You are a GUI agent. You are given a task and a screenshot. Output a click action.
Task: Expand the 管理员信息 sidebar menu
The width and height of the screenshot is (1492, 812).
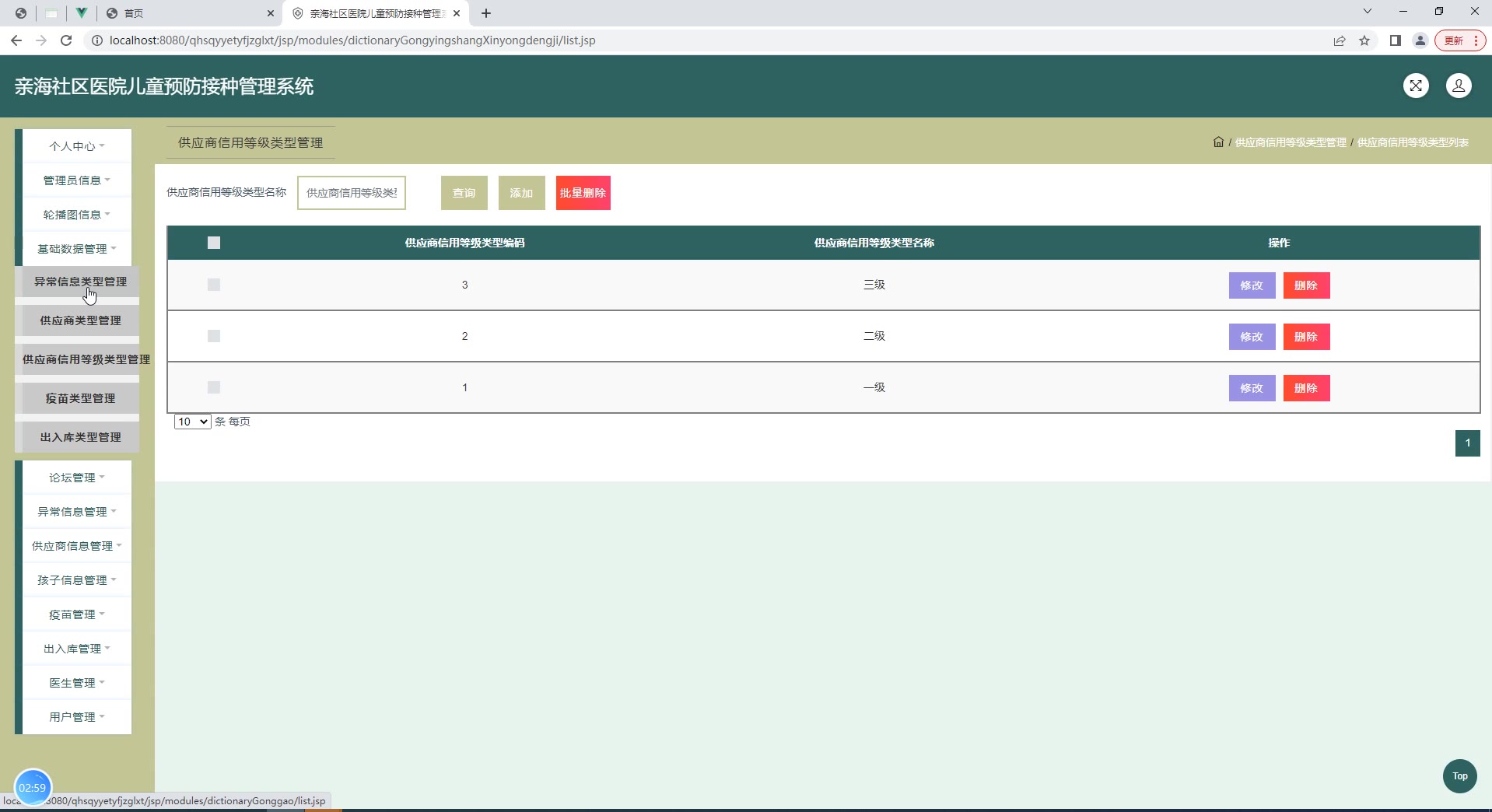(76, 180)
